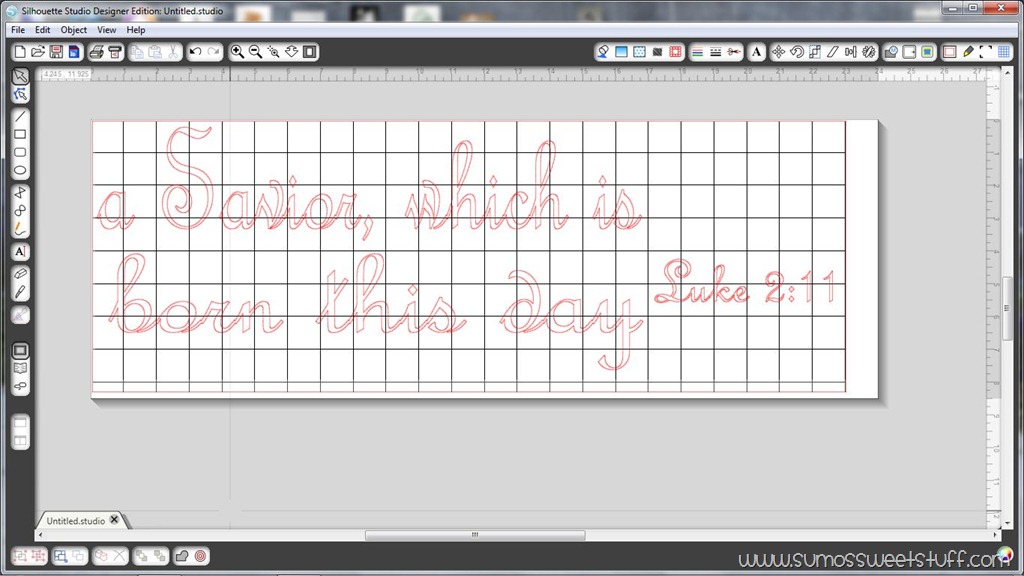The width and height of the screenshot is (1024, 576).
Task: Open the Cut Settings panel
Action: (950, 52)
